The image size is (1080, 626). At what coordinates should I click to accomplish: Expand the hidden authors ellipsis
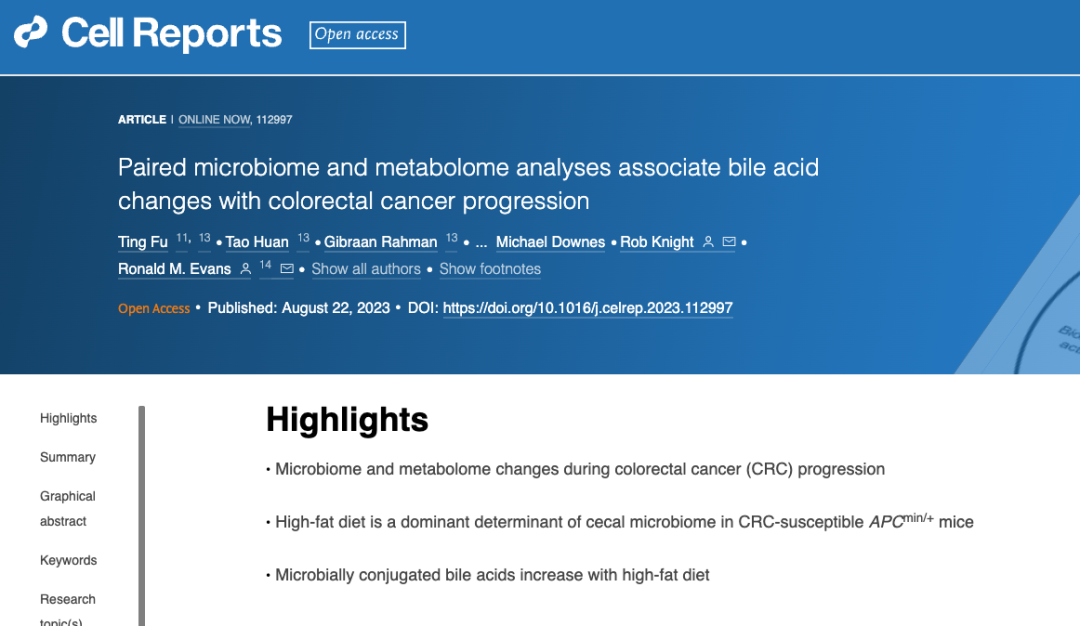point(481,242)
